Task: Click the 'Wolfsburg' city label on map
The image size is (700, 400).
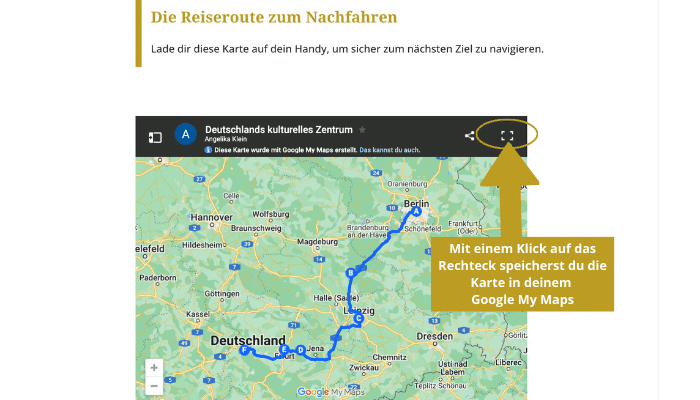Action: point(271,214)
